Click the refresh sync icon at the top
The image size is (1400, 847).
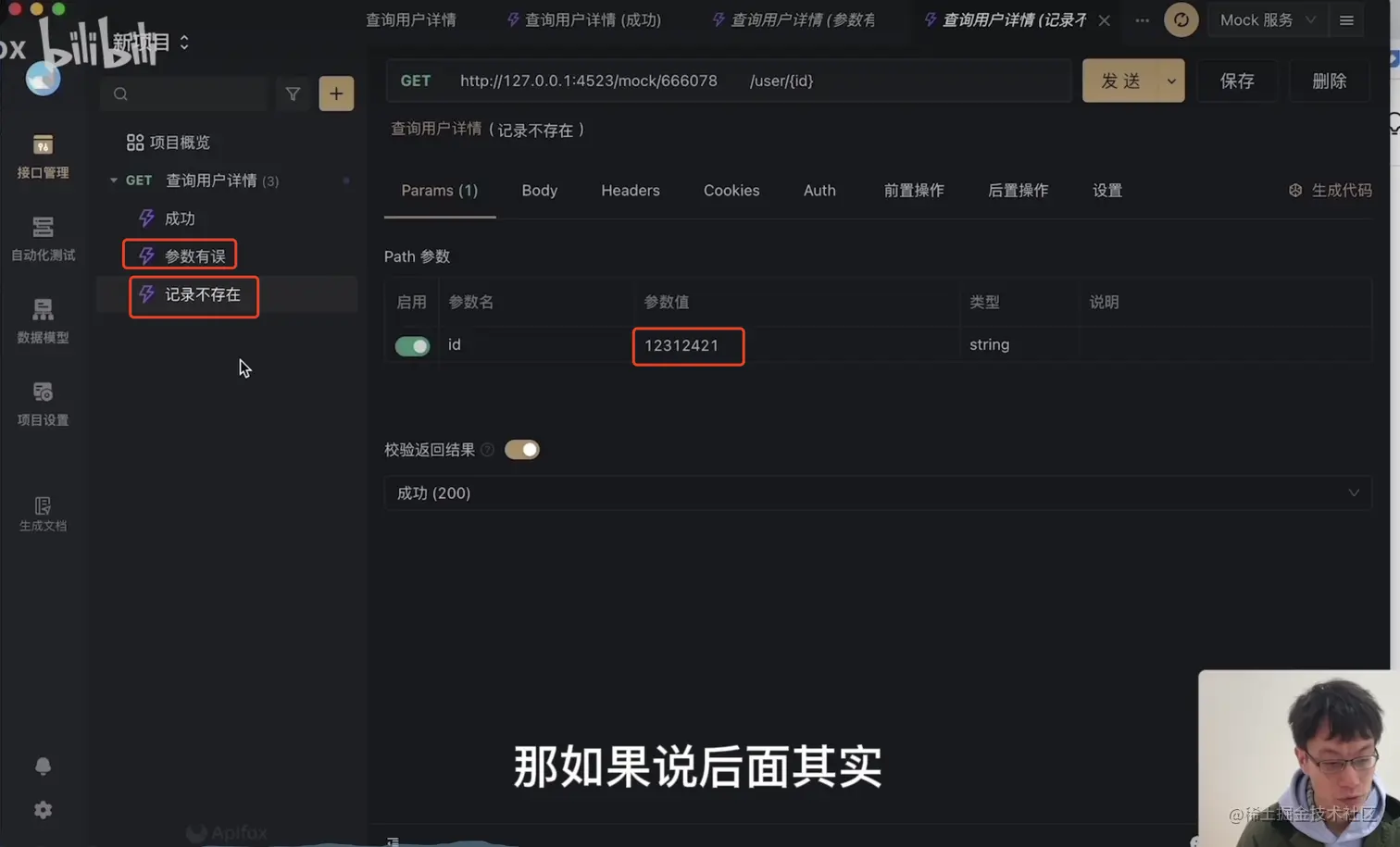pos(1181,19)
